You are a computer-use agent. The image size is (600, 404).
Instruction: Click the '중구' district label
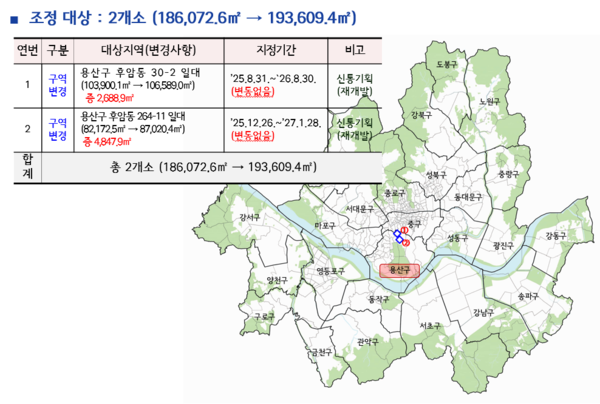pyautogui.click(x=414, y=223)
